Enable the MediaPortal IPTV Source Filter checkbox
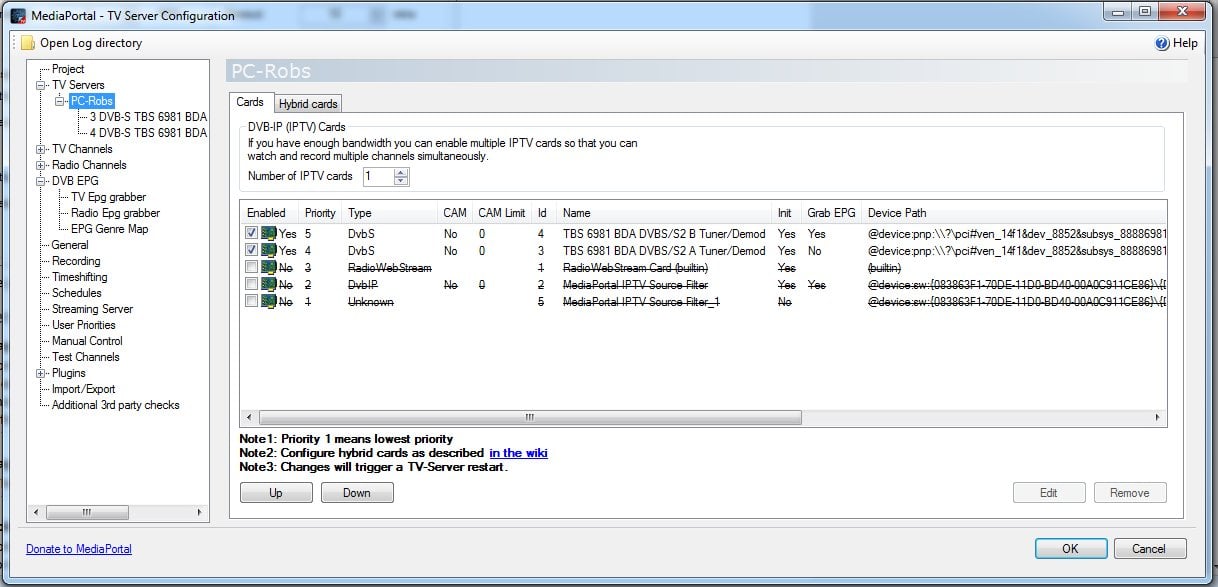This screenshot has width=1218, height=587. [x=251, y=284]
